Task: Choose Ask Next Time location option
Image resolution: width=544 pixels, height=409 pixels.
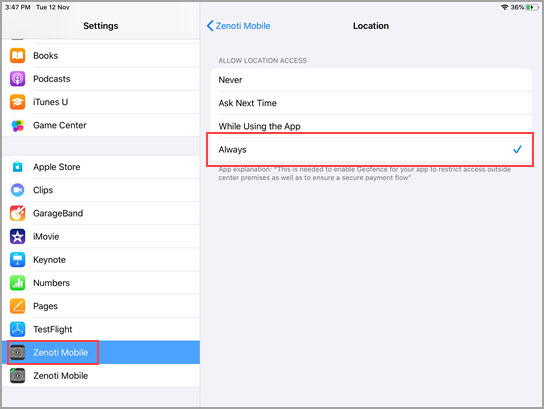Action: 371,103
